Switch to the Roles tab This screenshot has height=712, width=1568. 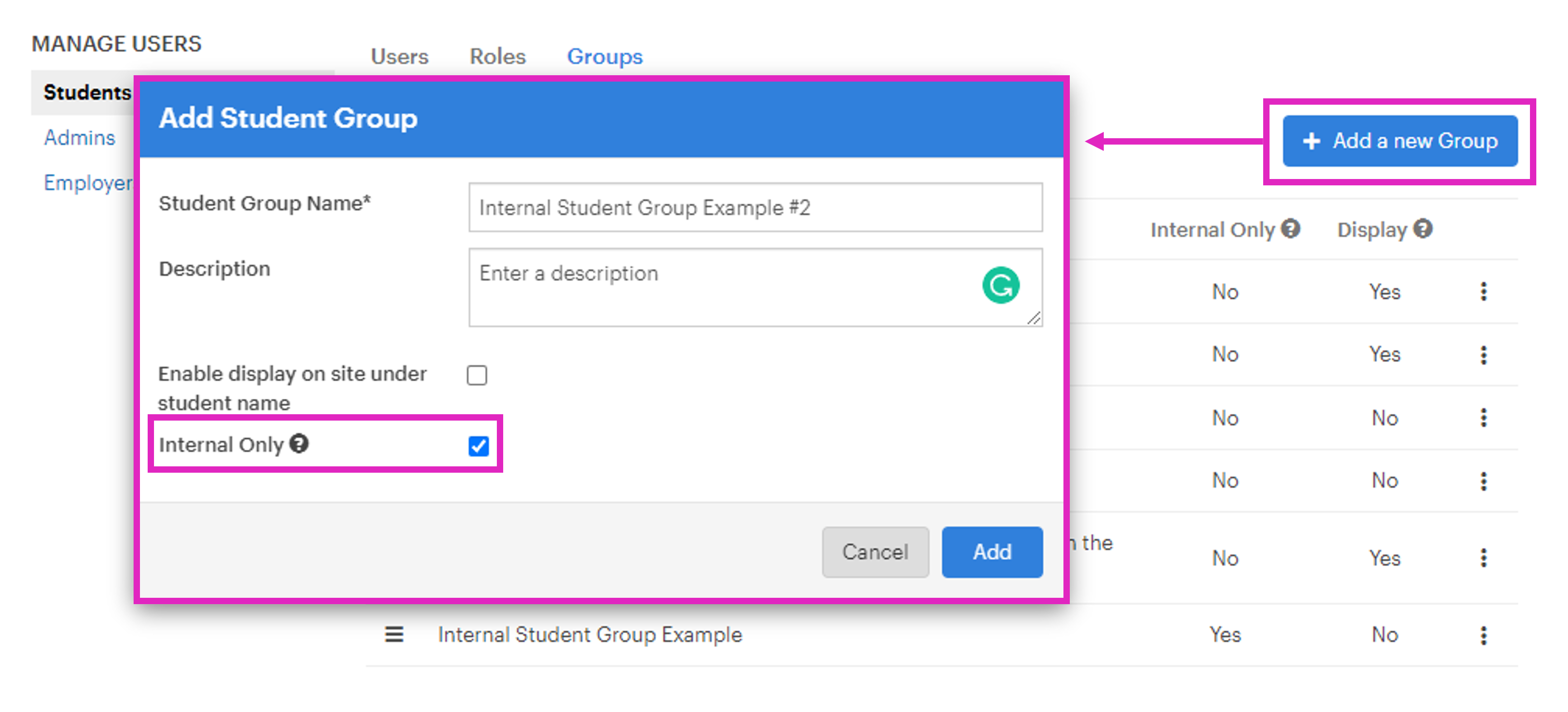(497, 57)
